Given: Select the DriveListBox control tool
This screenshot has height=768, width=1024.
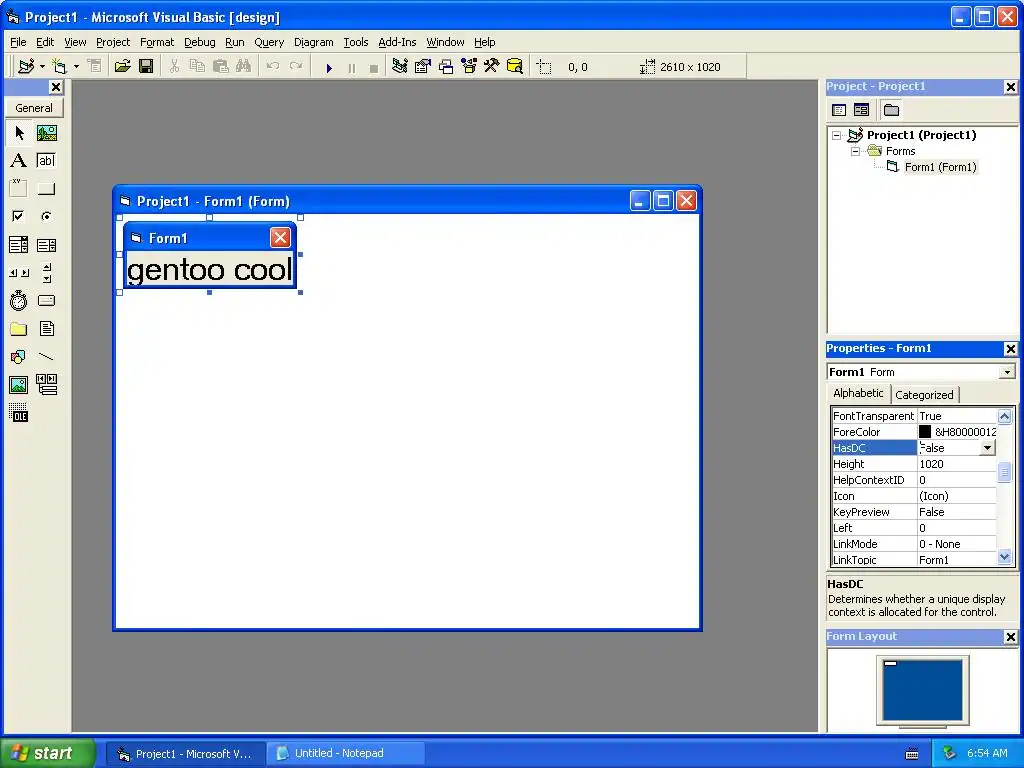Looking at the screenshot, I should (46, 301).
